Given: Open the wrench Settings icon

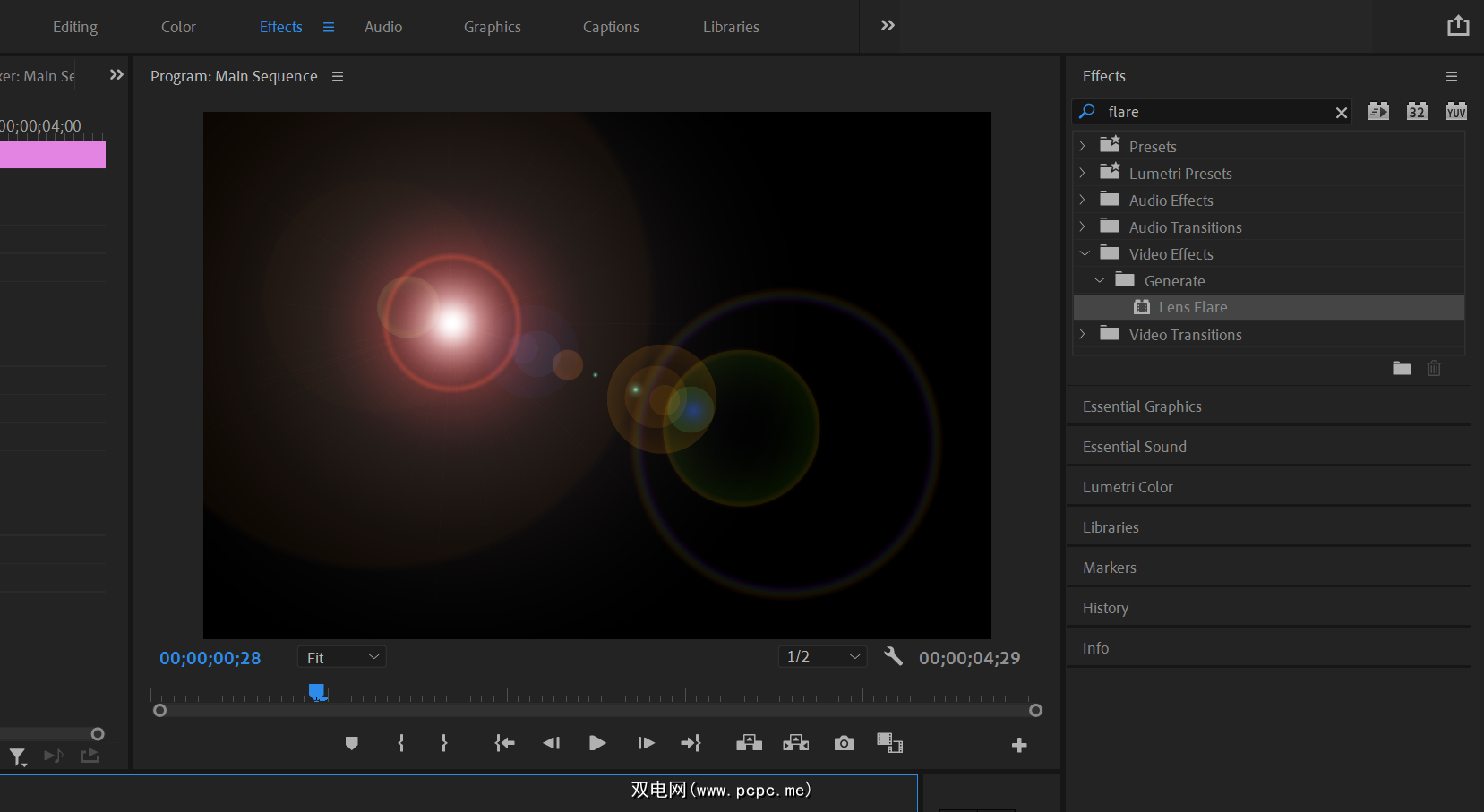Looking at the screenshot, I should pyautogui.click(x=893, y=657).
